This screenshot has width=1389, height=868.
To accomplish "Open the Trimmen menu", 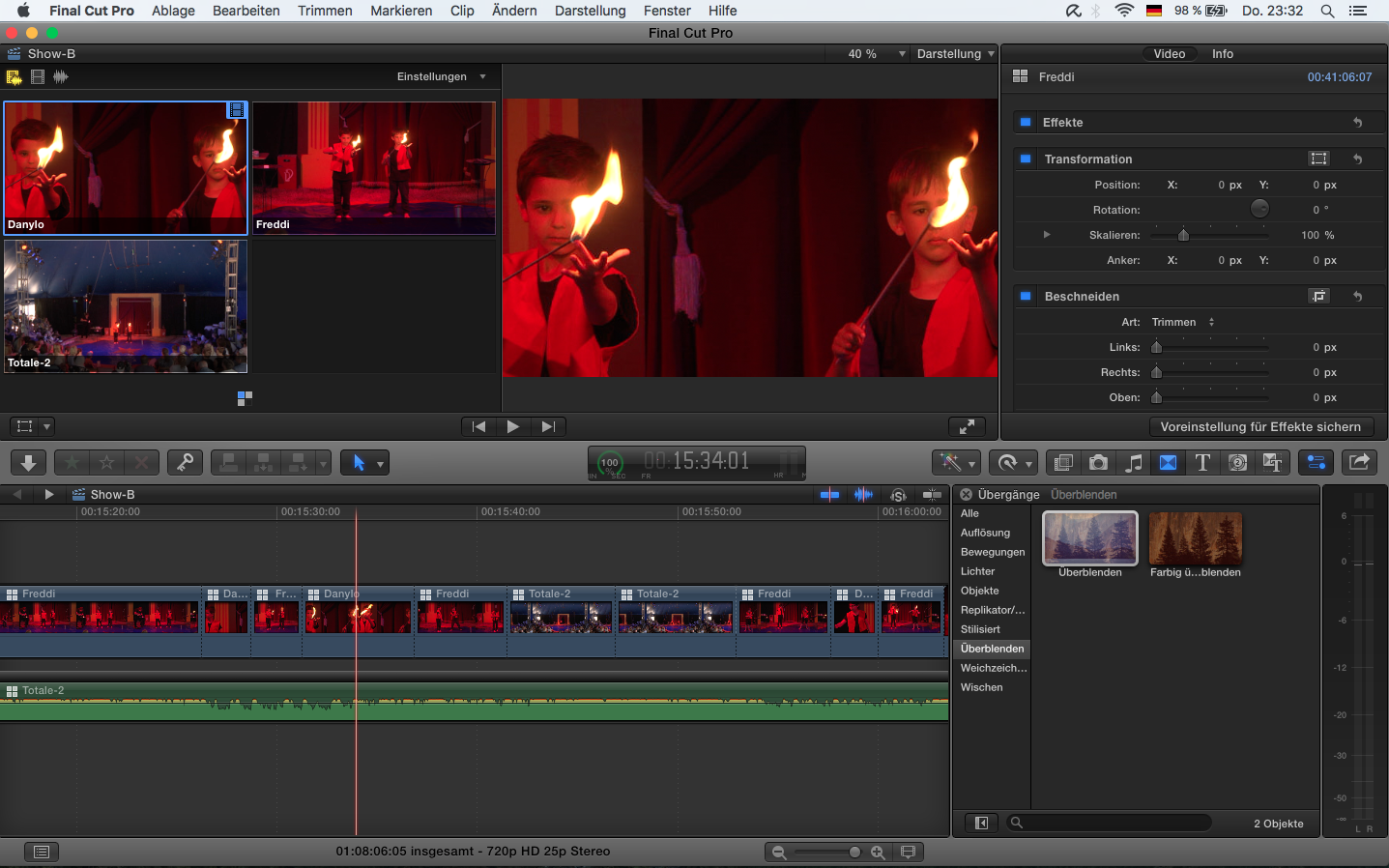I will pyautogui.click(x=325, y=11).
